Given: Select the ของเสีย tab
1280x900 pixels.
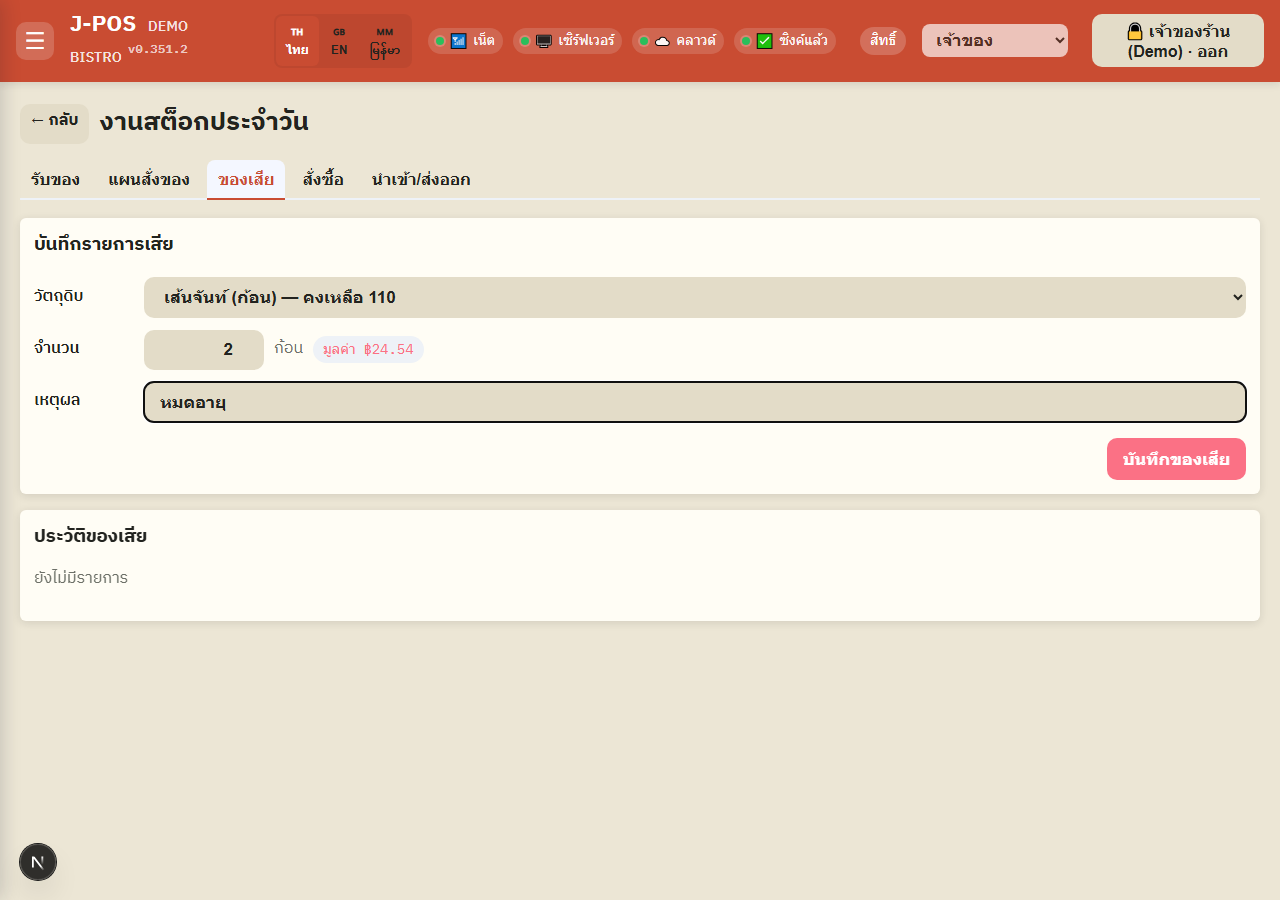Looking at the screenshot, I should 246,180.
